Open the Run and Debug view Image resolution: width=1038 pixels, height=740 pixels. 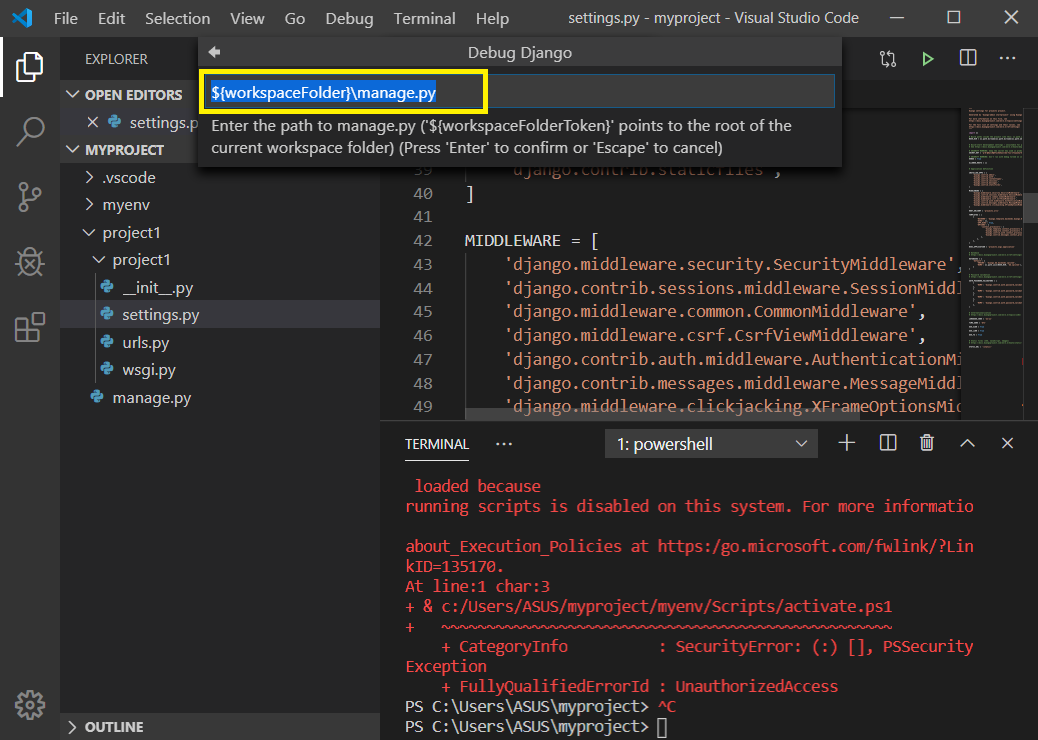click(29, 262)
